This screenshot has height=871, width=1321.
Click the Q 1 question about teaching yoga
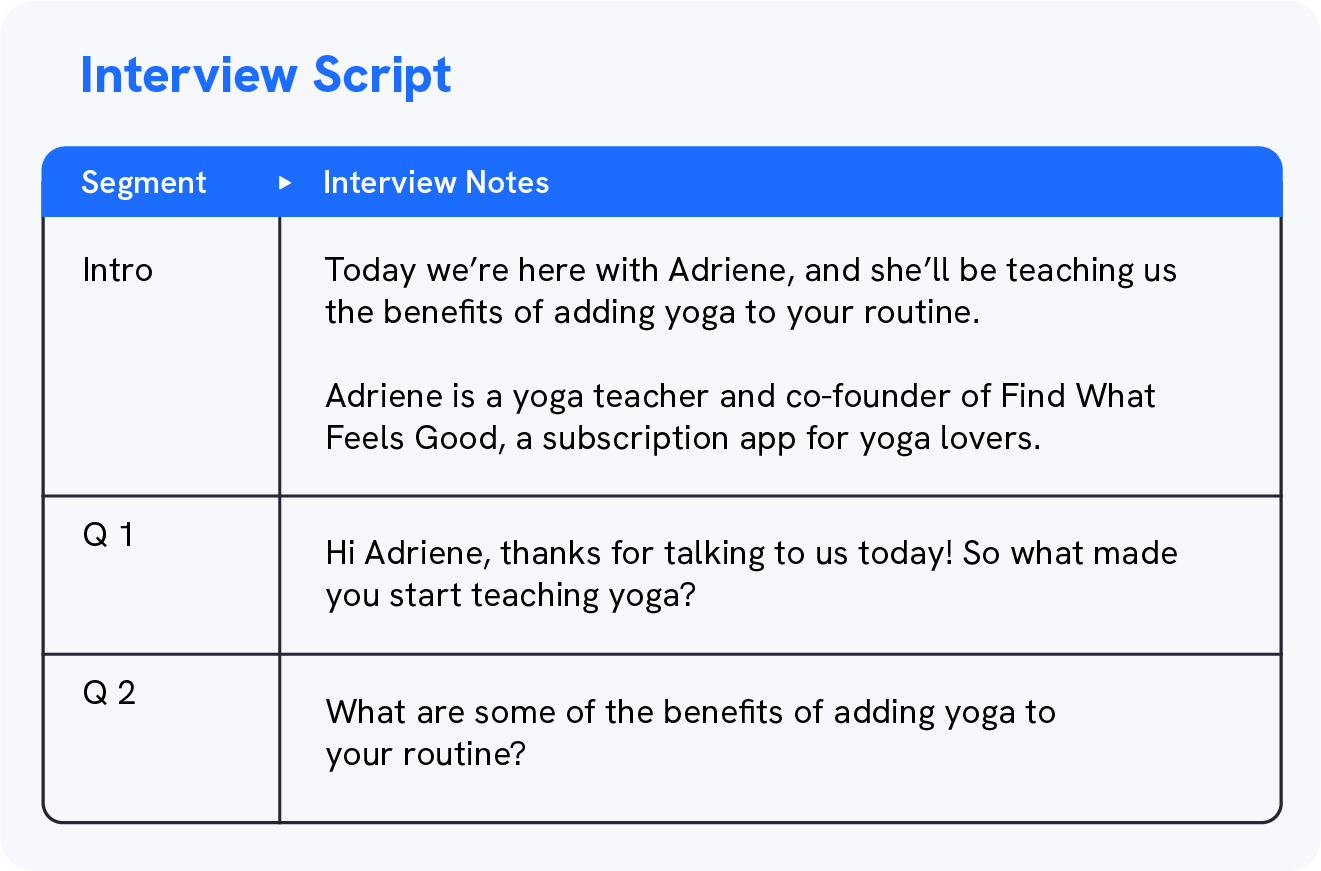751,574
